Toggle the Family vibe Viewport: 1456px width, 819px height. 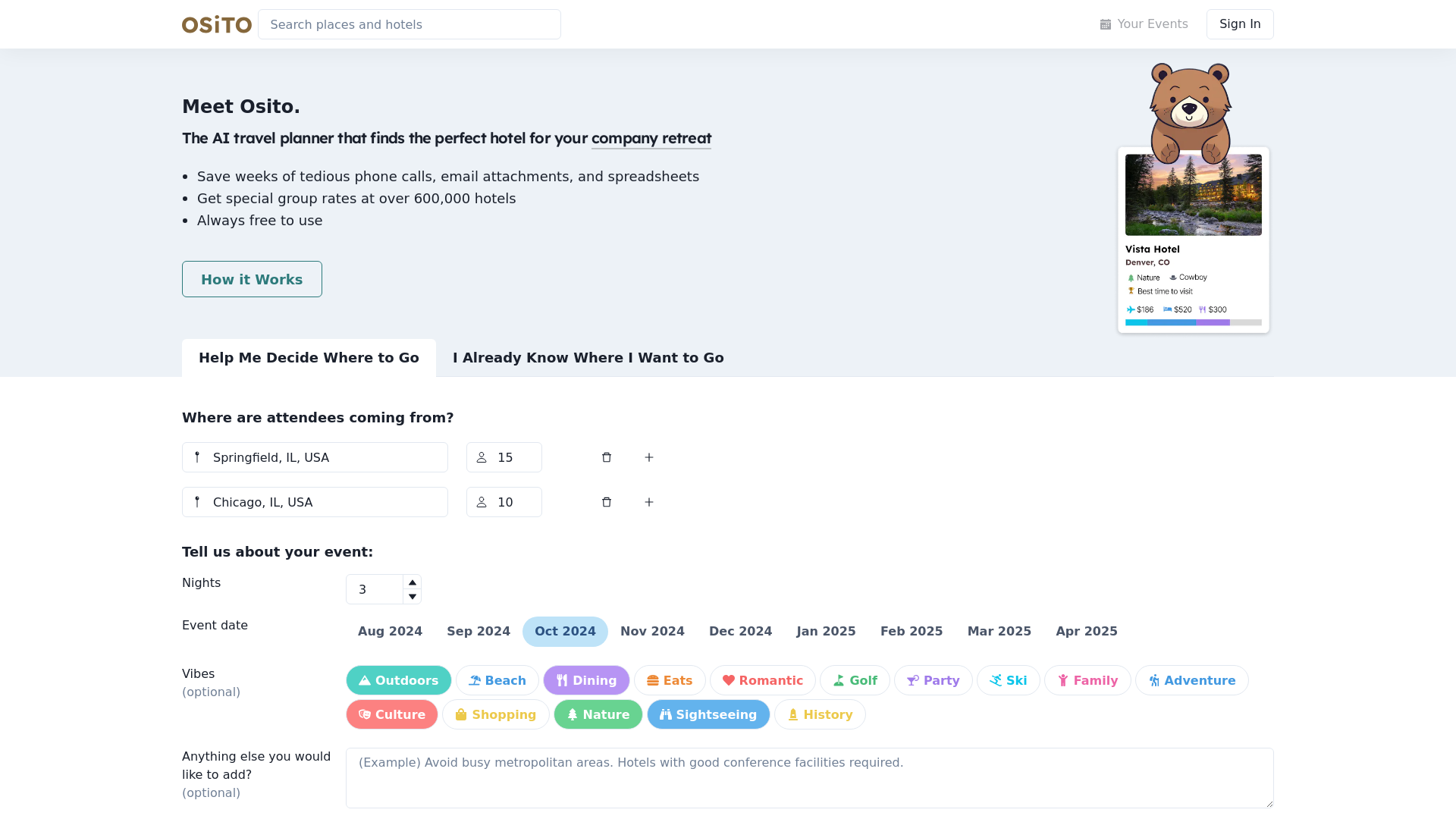(1087, 680)
